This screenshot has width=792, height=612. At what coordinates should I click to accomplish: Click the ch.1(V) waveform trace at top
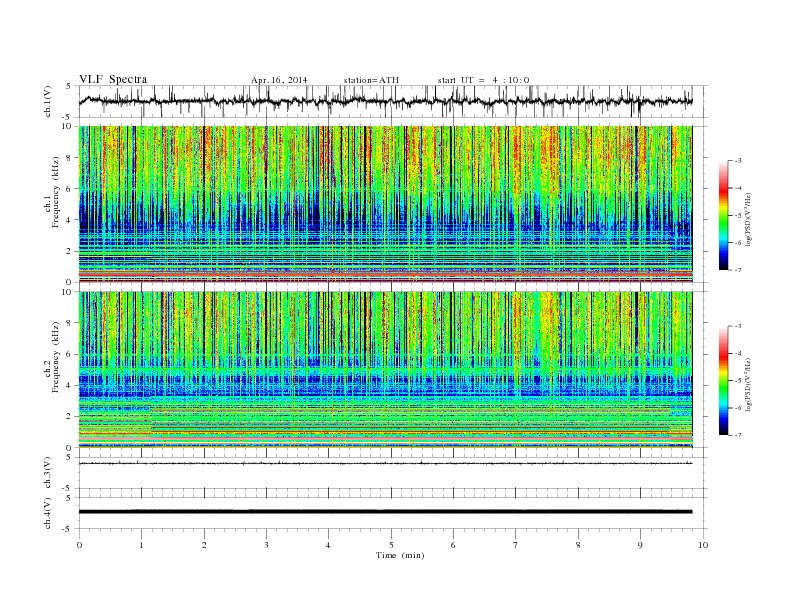pyautogui.click(x=385, y=101)
